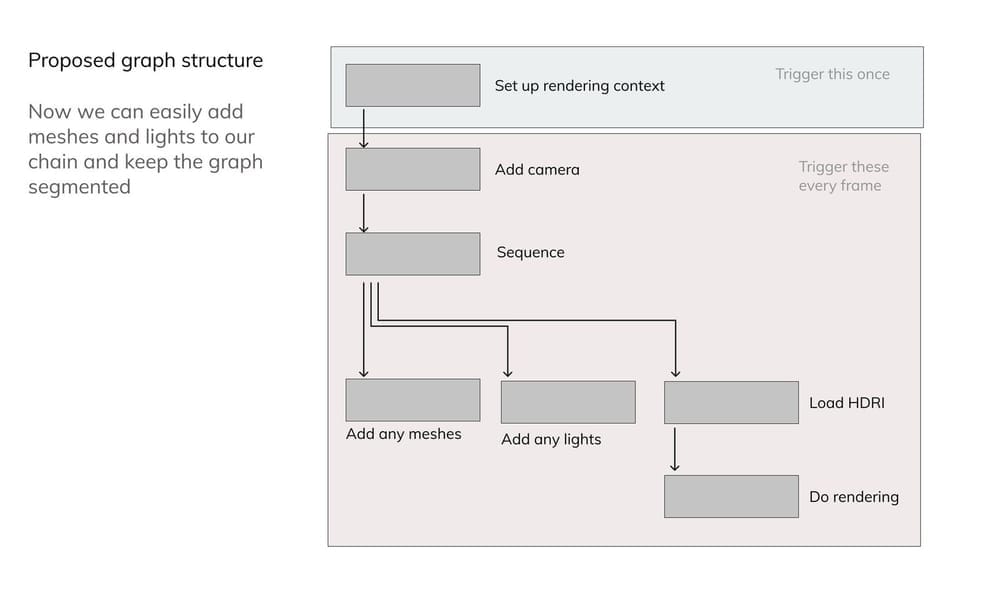Click the Set up rendering context label

tap(579, 86)
